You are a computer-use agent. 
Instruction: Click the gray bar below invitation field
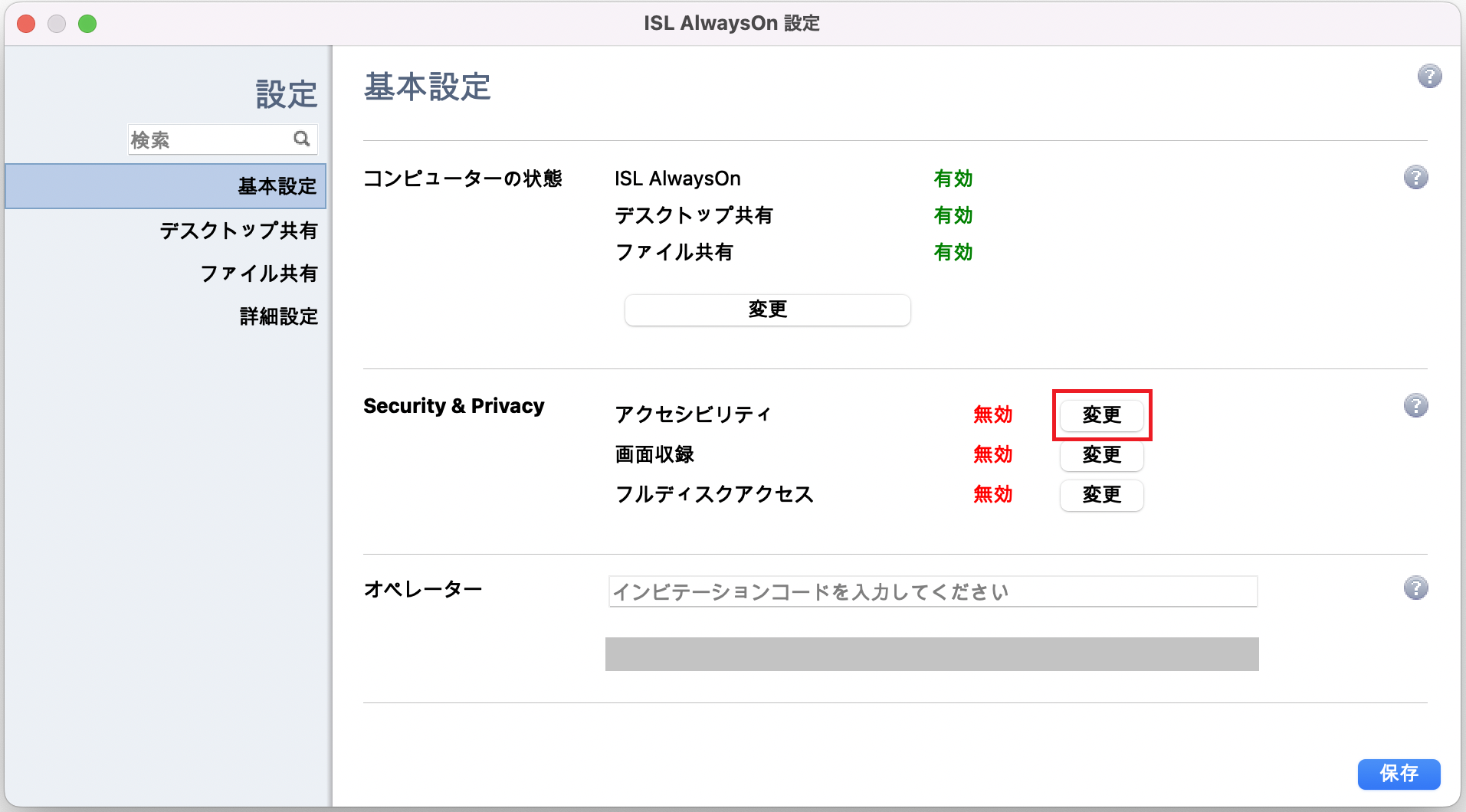point(932,654)
